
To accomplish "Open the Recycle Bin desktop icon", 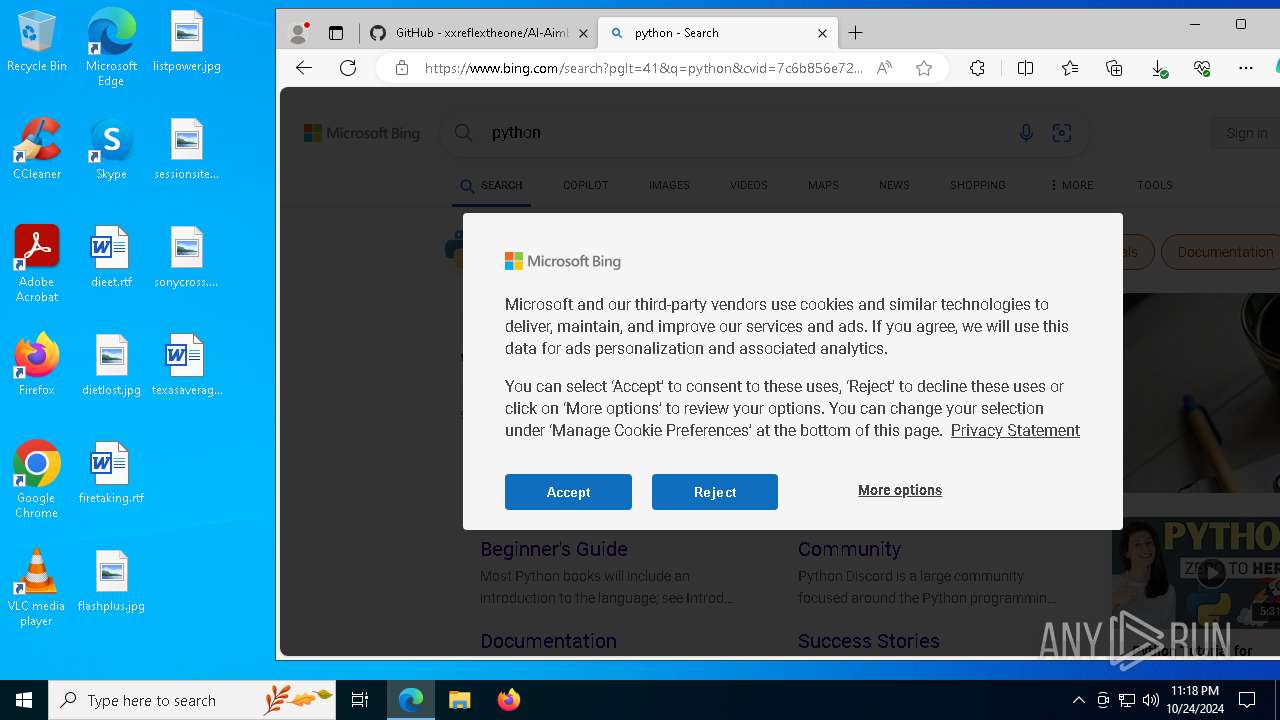I will click(37, 41).
